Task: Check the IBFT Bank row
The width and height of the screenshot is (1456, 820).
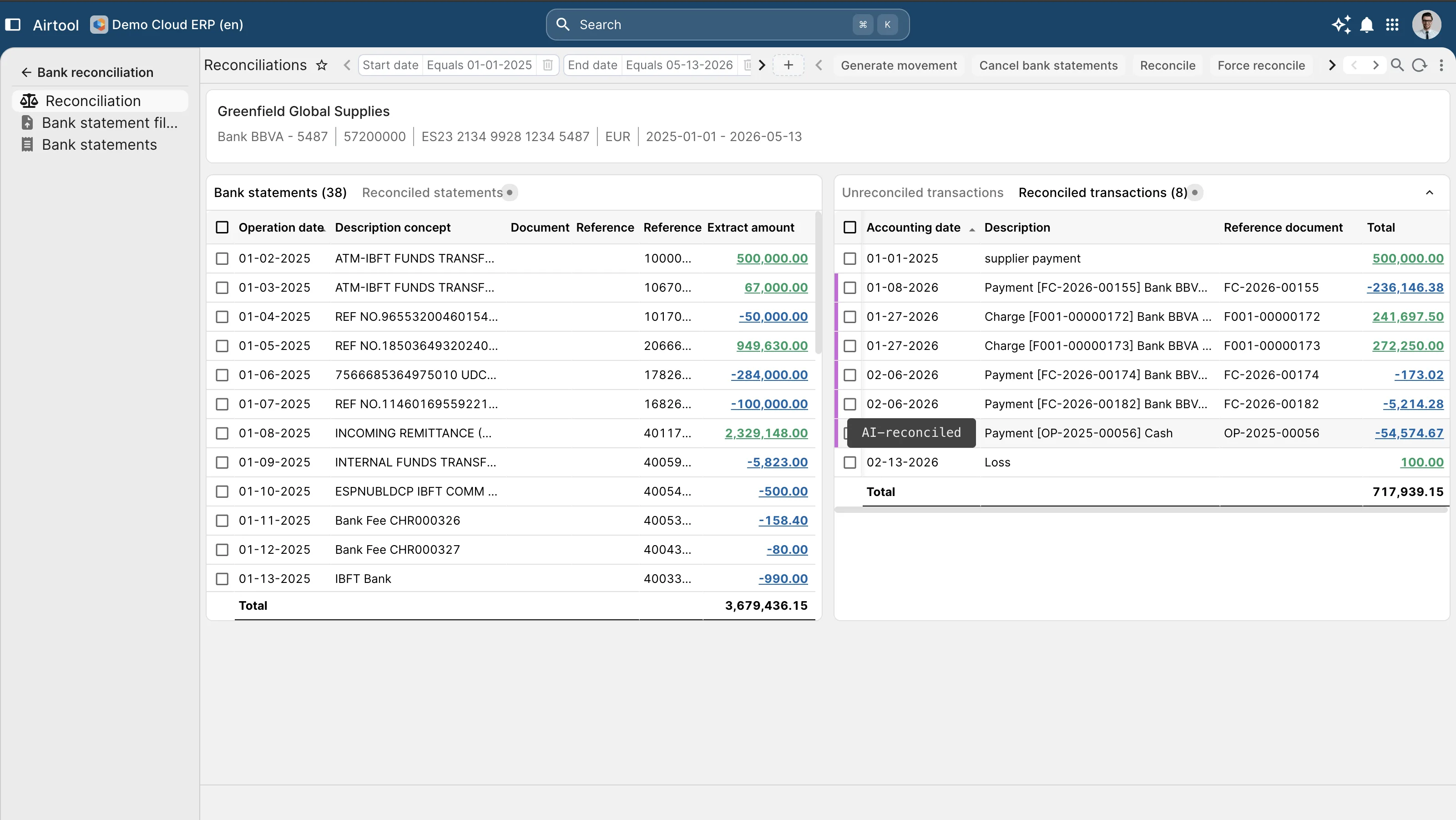Action: 222,579
